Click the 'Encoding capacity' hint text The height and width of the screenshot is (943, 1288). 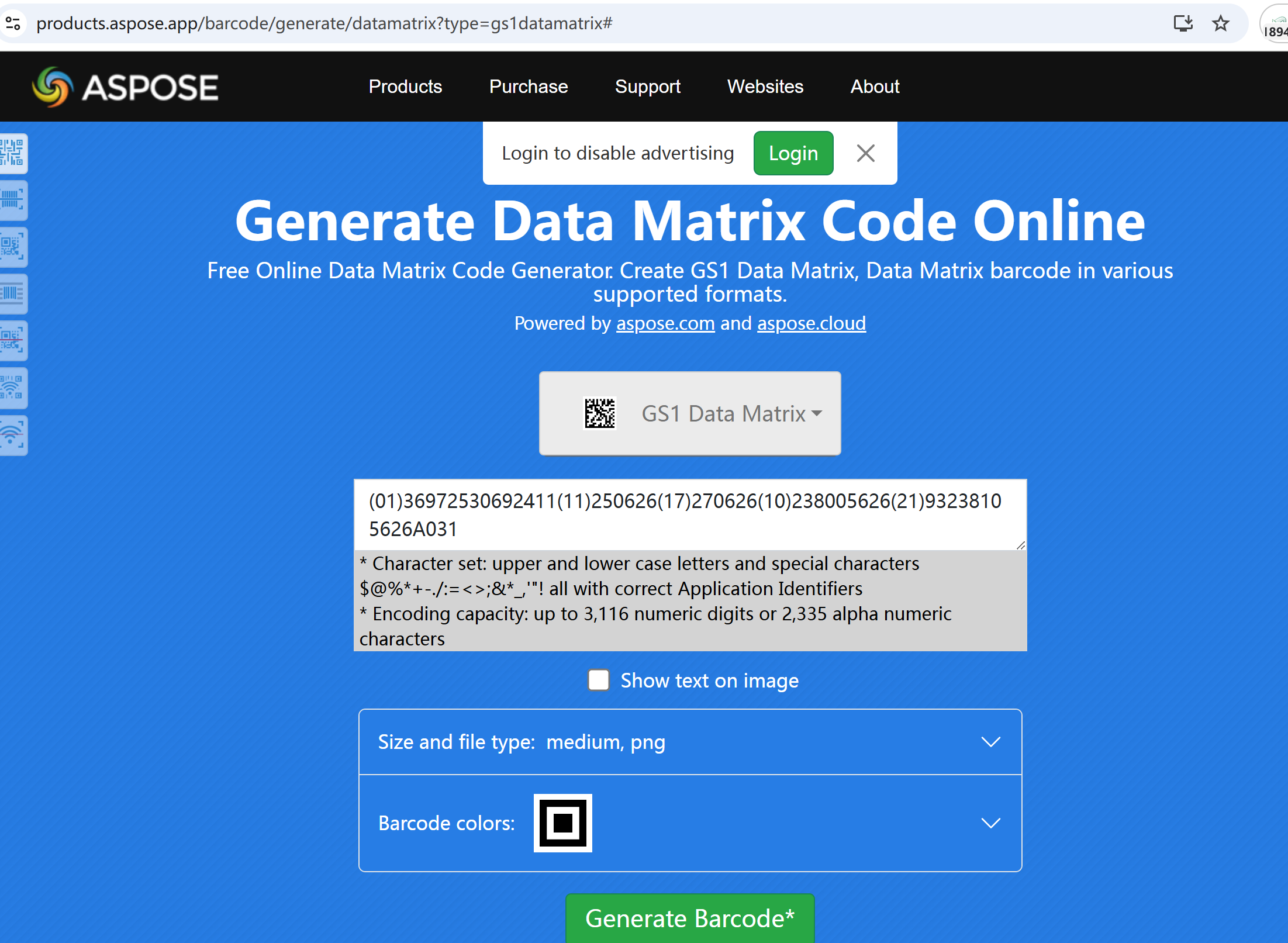click(655, 626)
